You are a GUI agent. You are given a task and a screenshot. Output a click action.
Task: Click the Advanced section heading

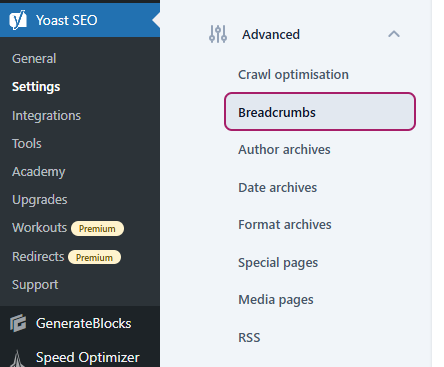tap(271, 34)
